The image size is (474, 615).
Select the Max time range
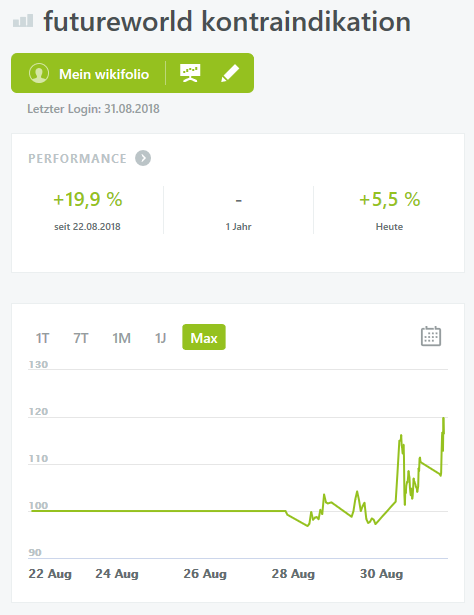[204, 337]
